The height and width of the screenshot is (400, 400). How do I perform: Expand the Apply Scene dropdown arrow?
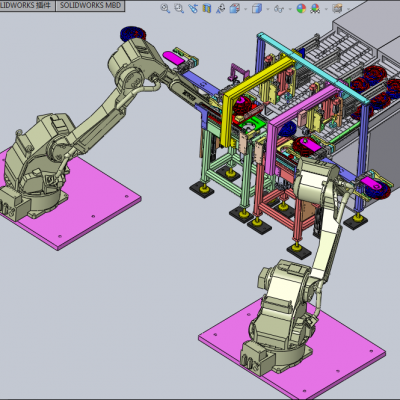pos(326,9)
